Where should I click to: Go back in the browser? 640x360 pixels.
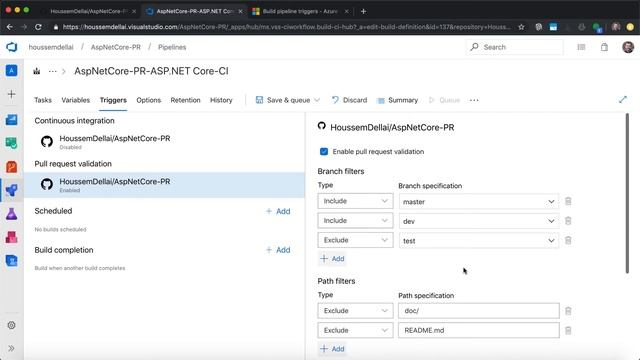(x=10, y=27)
